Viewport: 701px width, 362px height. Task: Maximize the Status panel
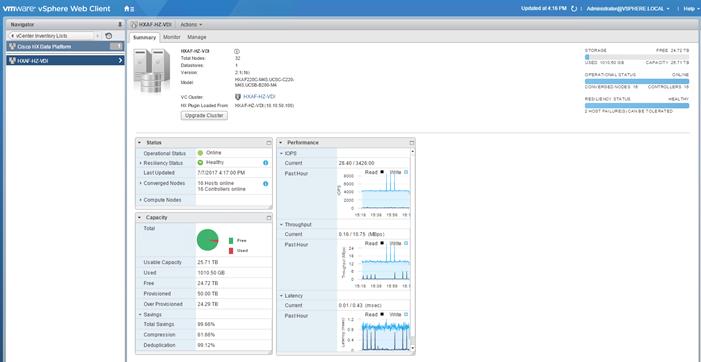coord(269,143)
